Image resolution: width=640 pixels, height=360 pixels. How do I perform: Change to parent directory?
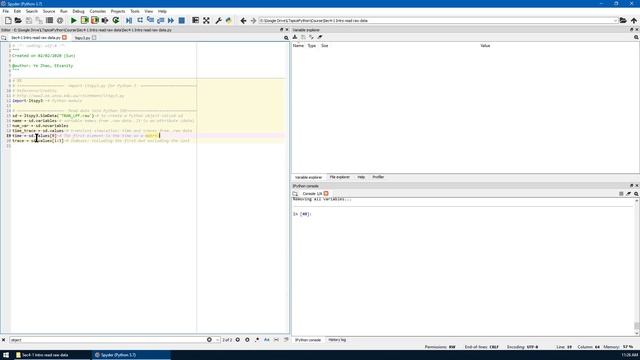tap(633, 20)
